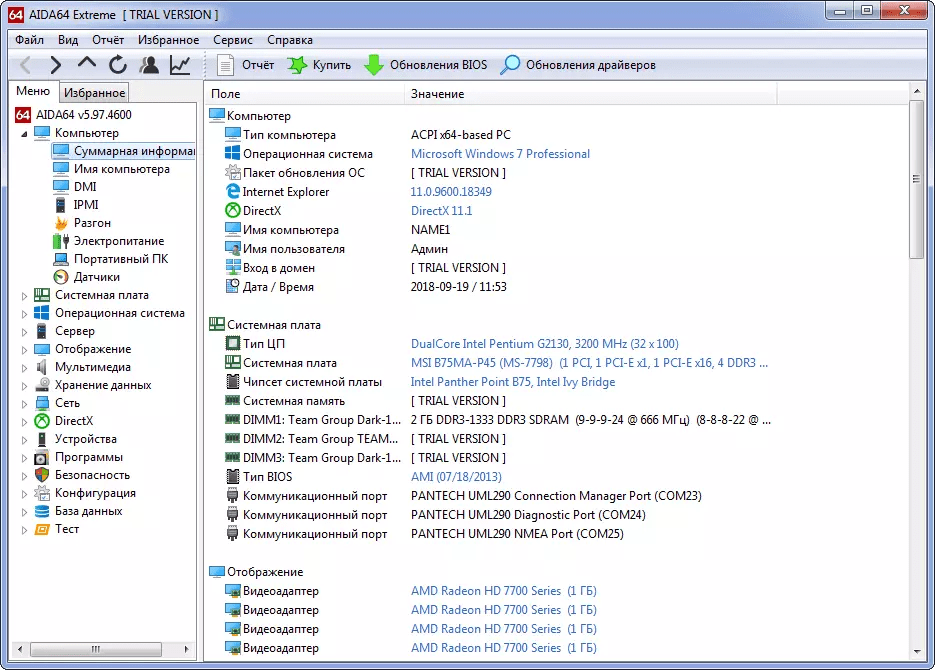Click the Мультимедиа speaker icon in tree

(x=42, y=367)
